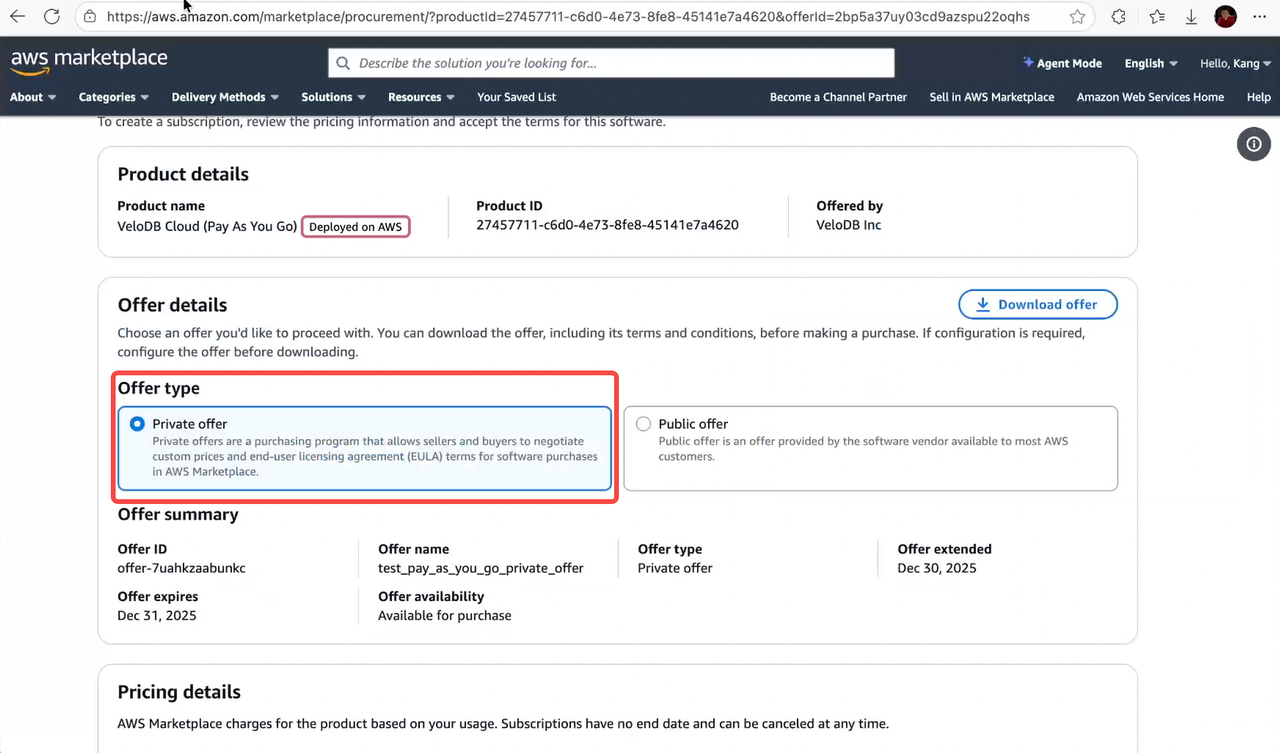Viewport: 1280px width, 753px height.
Task: Click the Dec 30, 2025 extended date
Action: (x=937, y=568)
